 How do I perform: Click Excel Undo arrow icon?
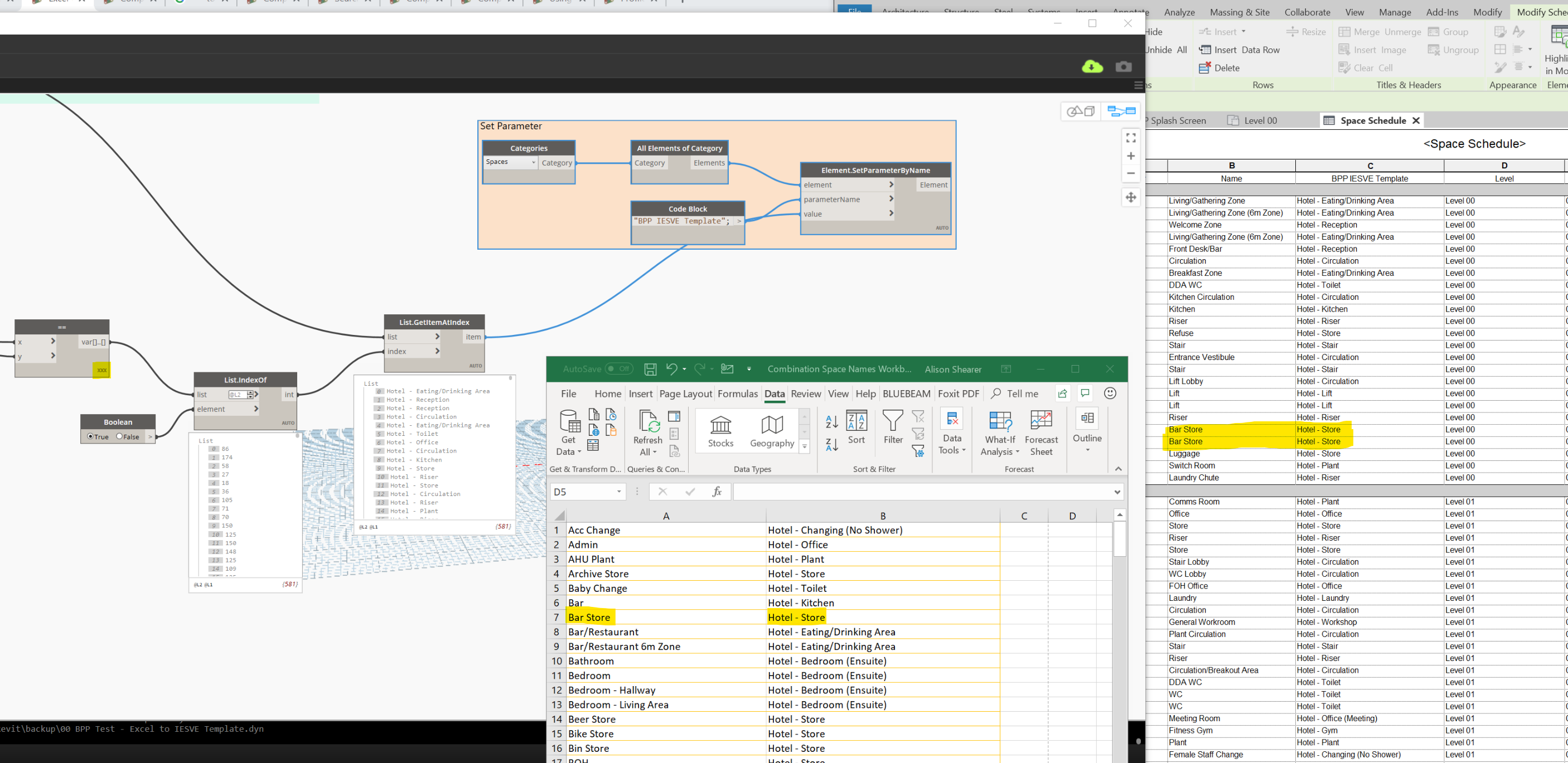(671, 369)
